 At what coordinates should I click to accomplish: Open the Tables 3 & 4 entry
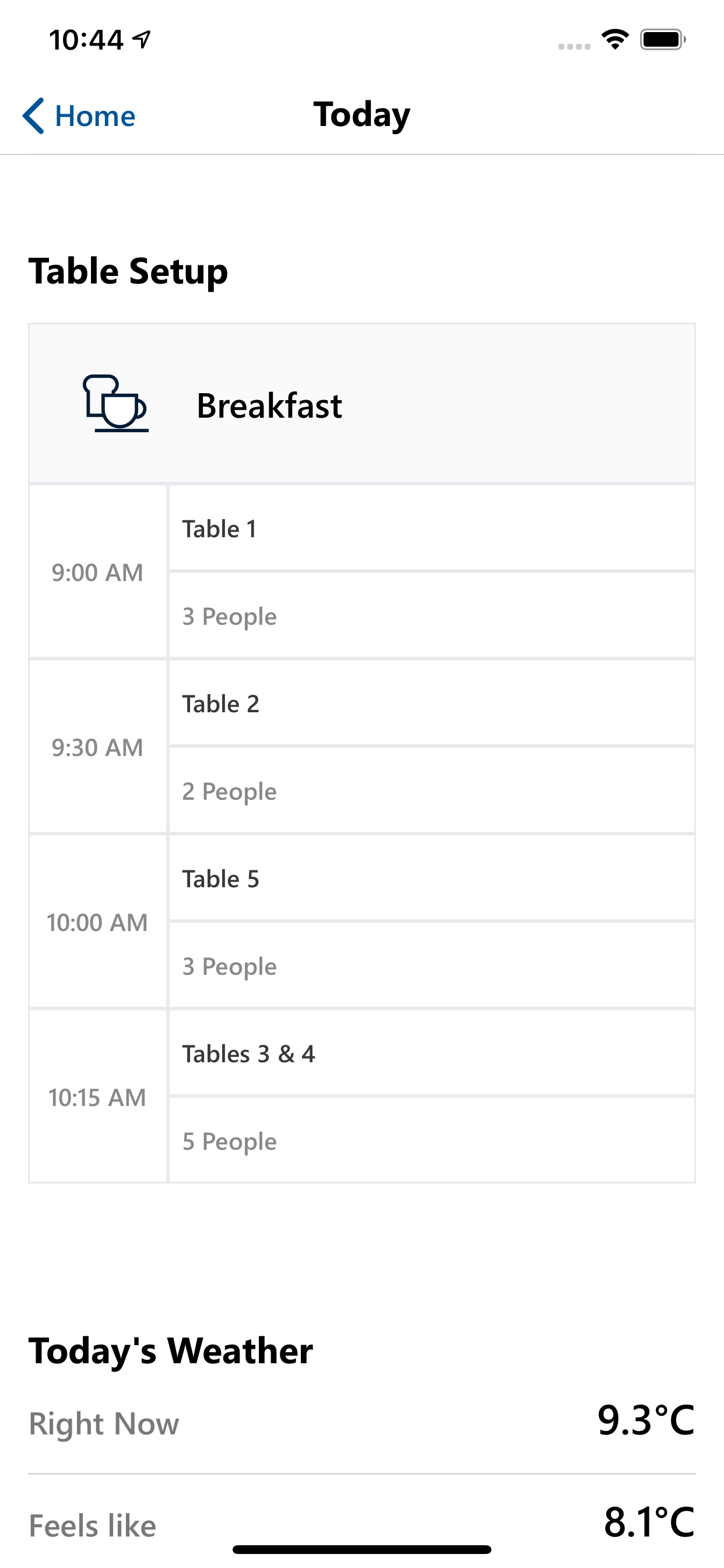432,1053
